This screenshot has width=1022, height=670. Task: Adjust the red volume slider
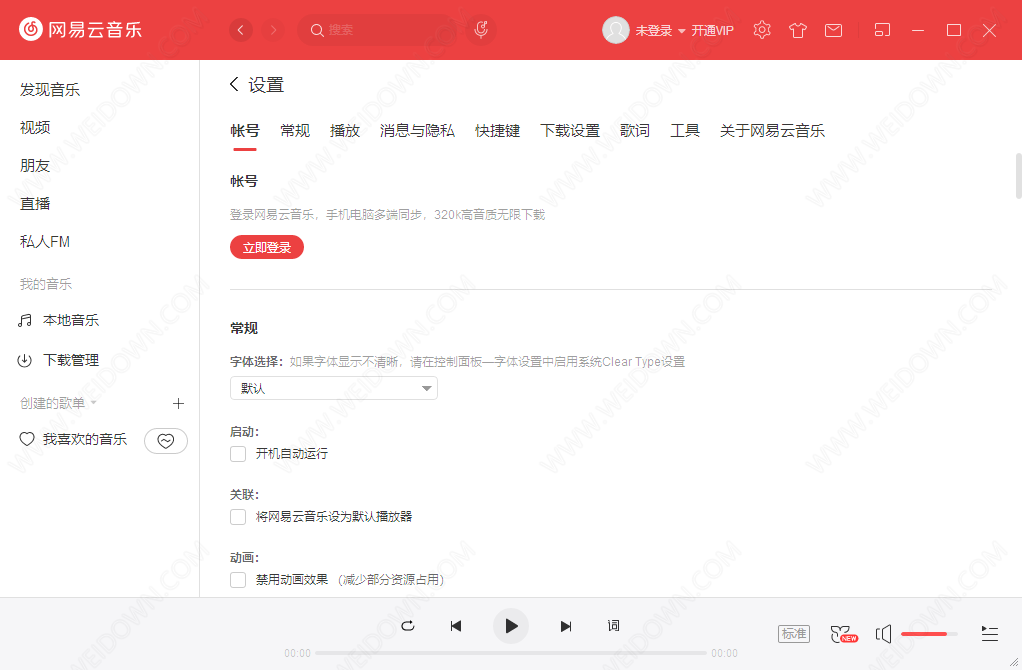(x=929, y=634)
